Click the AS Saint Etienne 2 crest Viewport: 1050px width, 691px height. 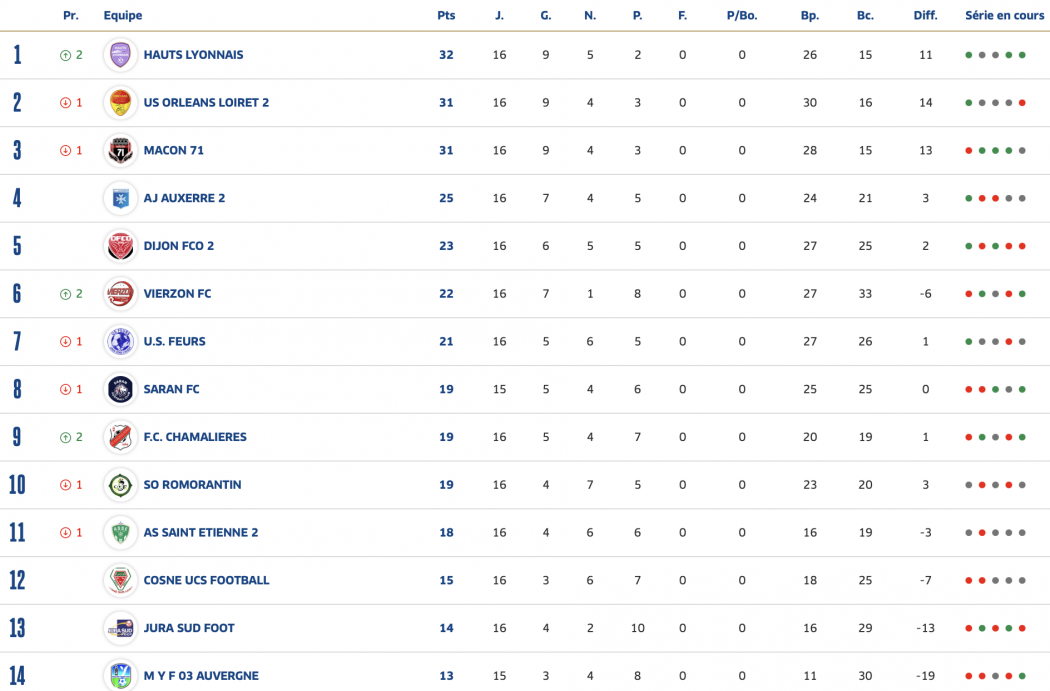pyautogui.click(x=120, y=533)
